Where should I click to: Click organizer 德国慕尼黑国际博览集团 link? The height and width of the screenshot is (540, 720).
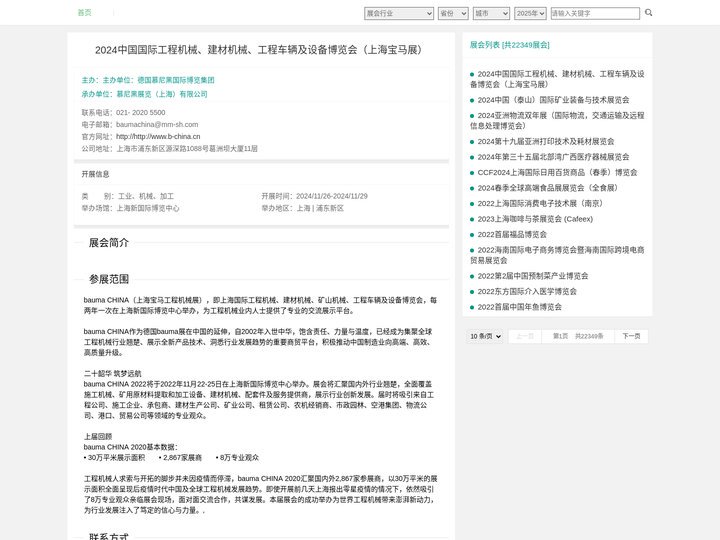tap(176, 80)
